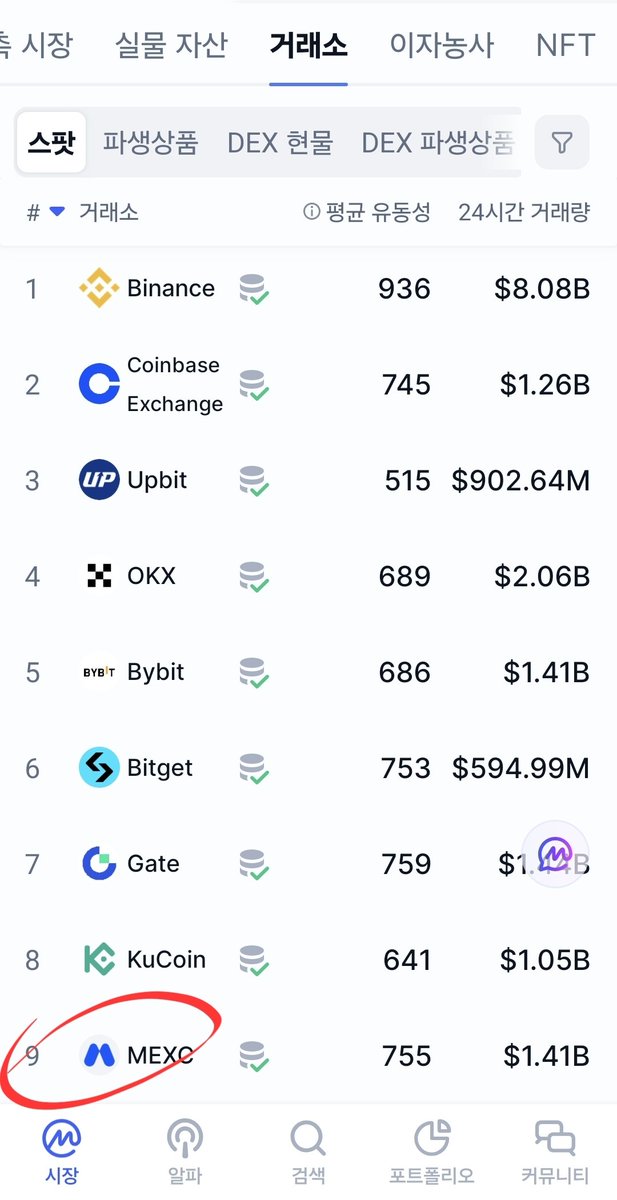Sort by the # rank arrow
617x1200 pixels.
57,212
